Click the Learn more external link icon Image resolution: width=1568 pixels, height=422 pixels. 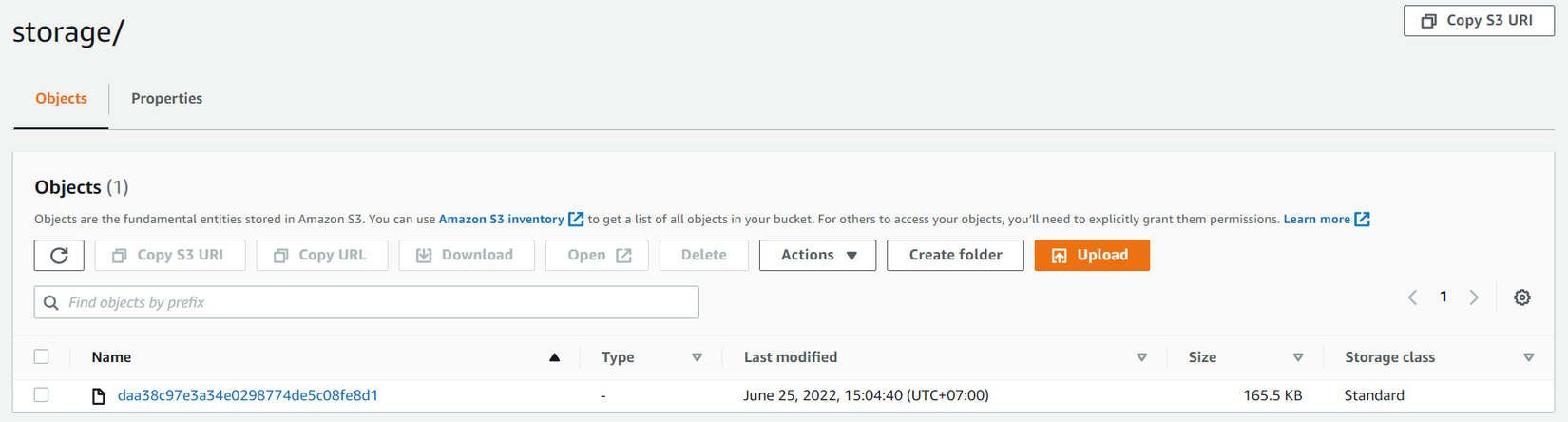pos(1362,220)
